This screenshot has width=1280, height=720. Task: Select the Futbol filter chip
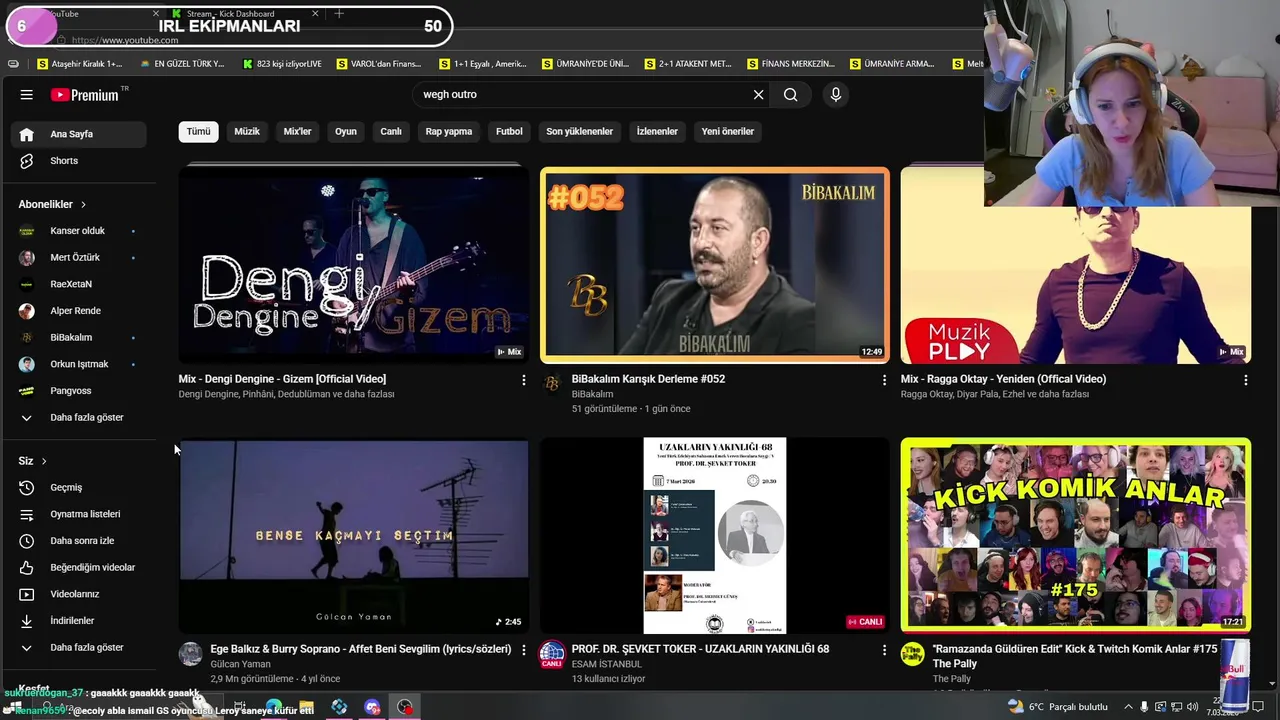point(509,132)
